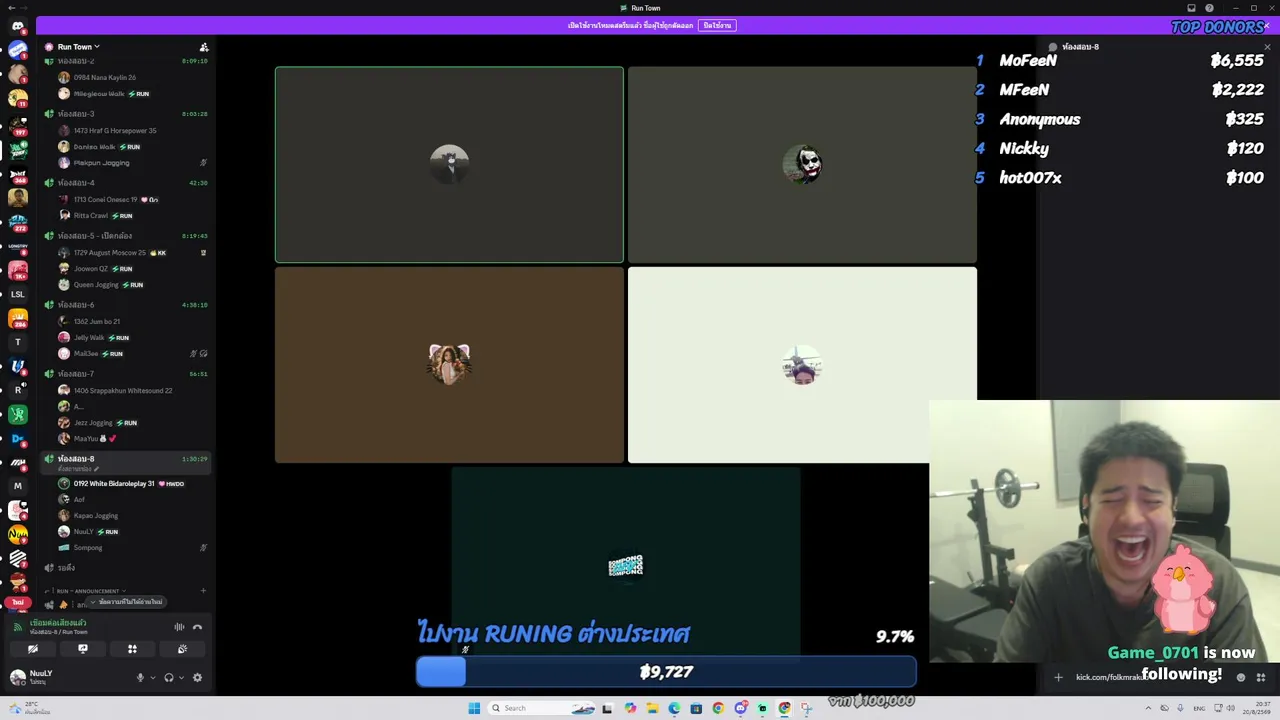The image size is (1280, 720).
Task: Open File Explorer from the taskbar
Action: pos(652,708)
